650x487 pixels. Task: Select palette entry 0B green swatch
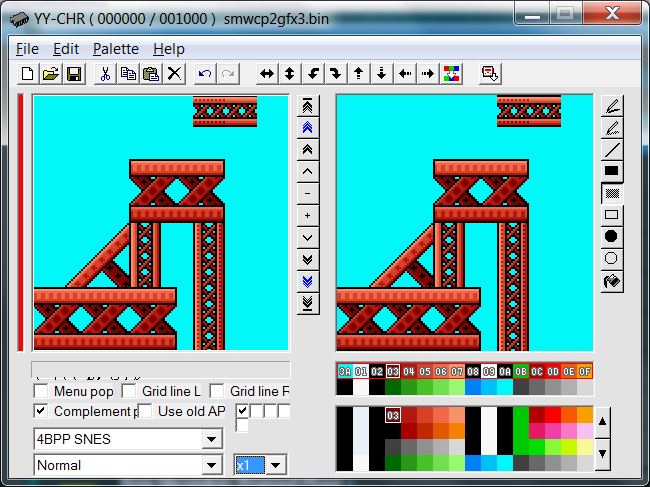[521, 371]
